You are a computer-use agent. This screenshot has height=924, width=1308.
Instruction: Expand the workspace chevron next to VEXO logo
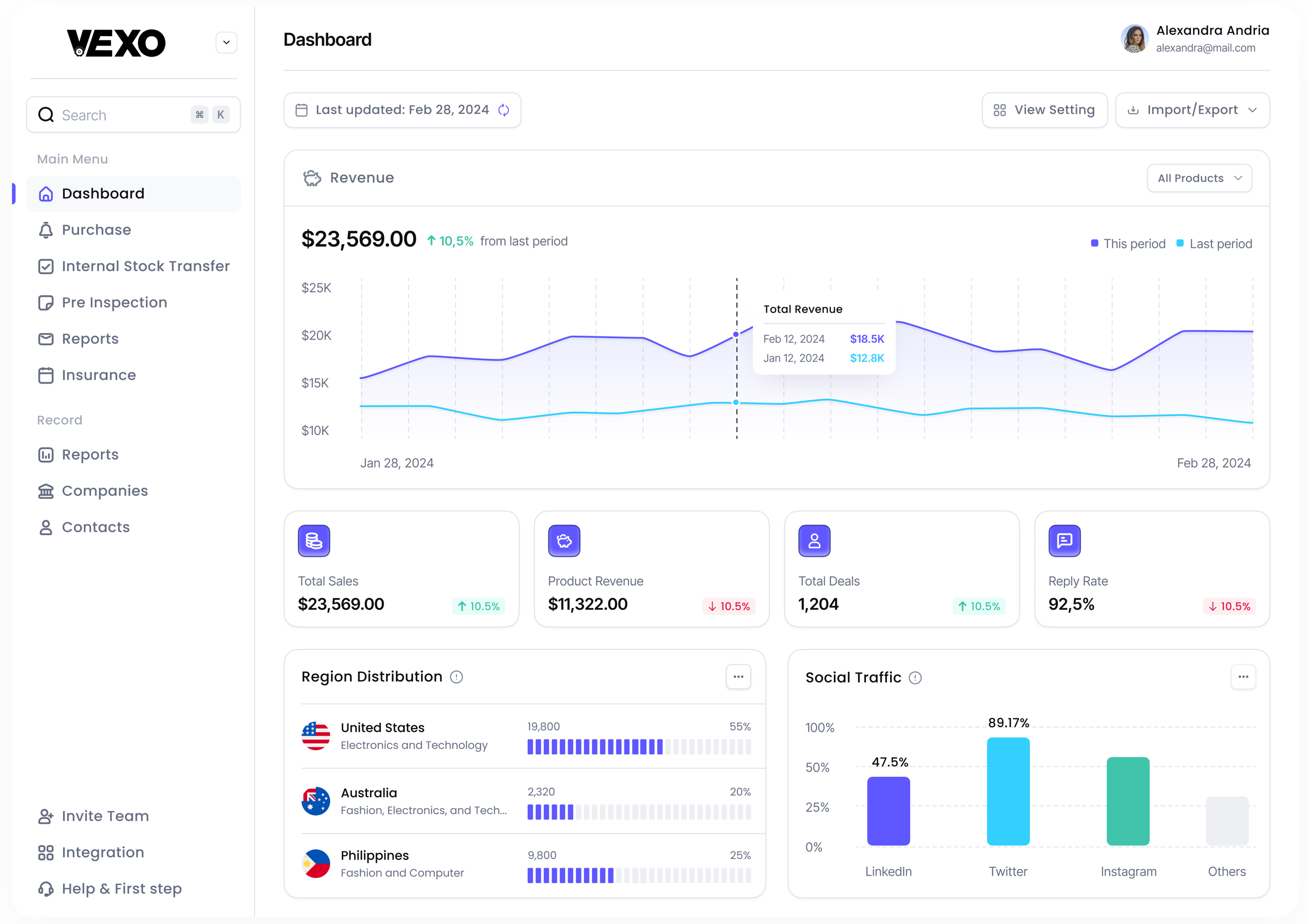[x=226, y=43]
